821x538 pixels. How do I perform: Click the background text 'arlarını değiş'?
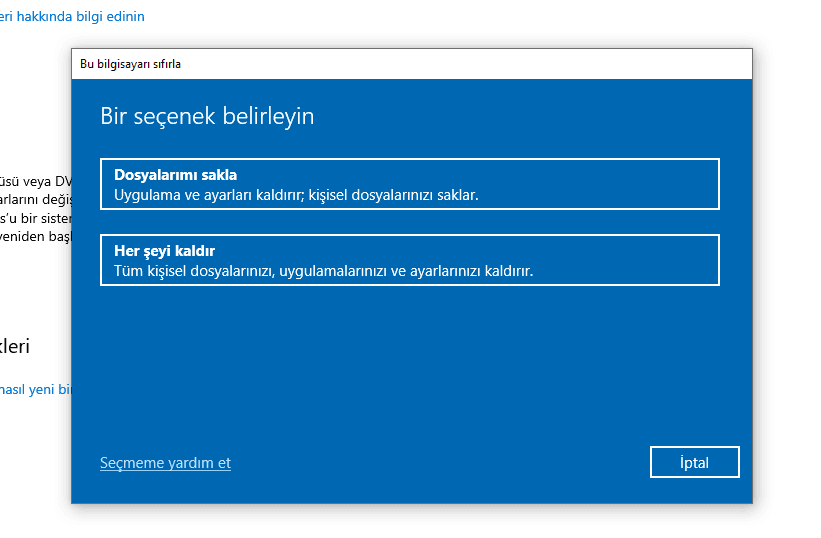tap(36, 199)
